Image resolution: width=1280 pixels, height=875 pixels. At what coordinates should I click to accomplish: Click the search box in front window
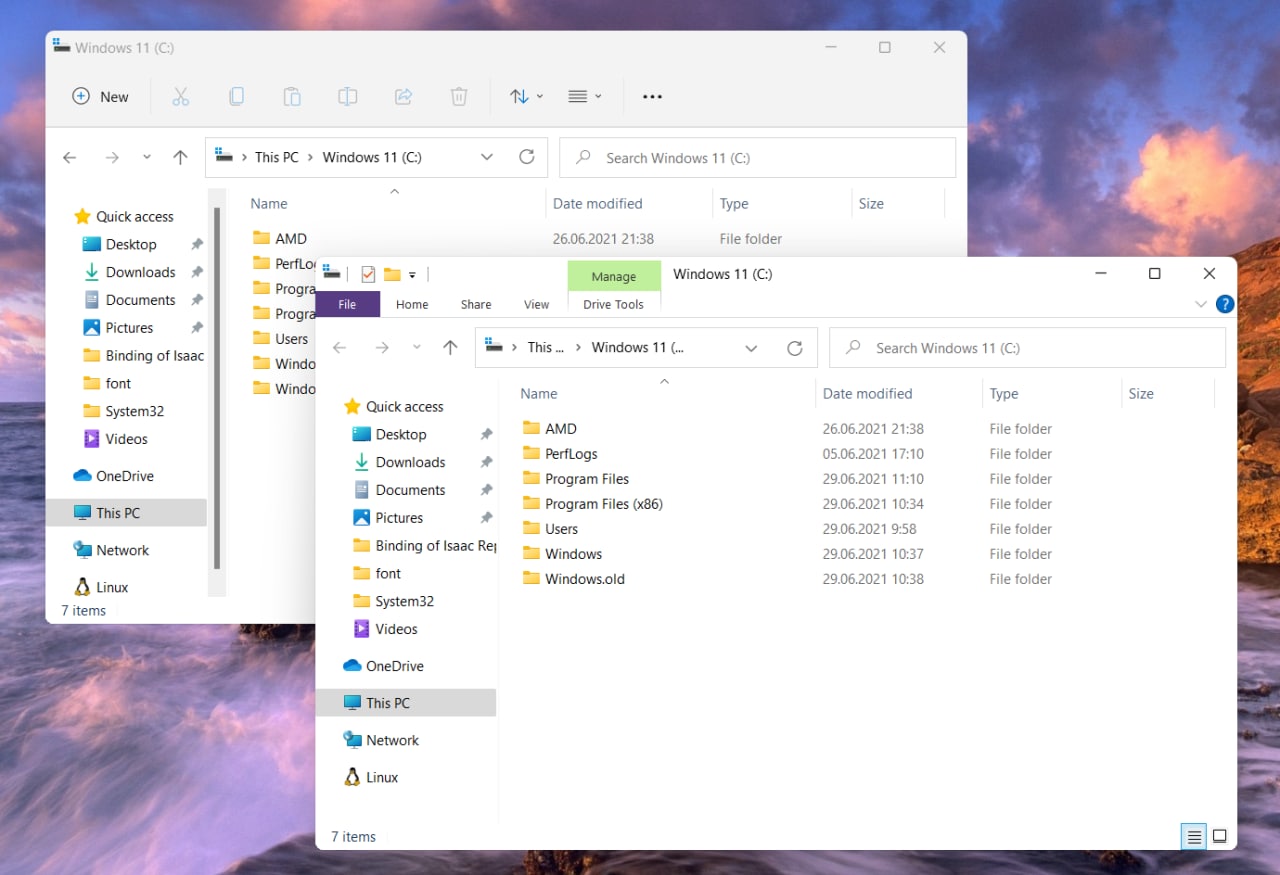(x=1028, y=348)
